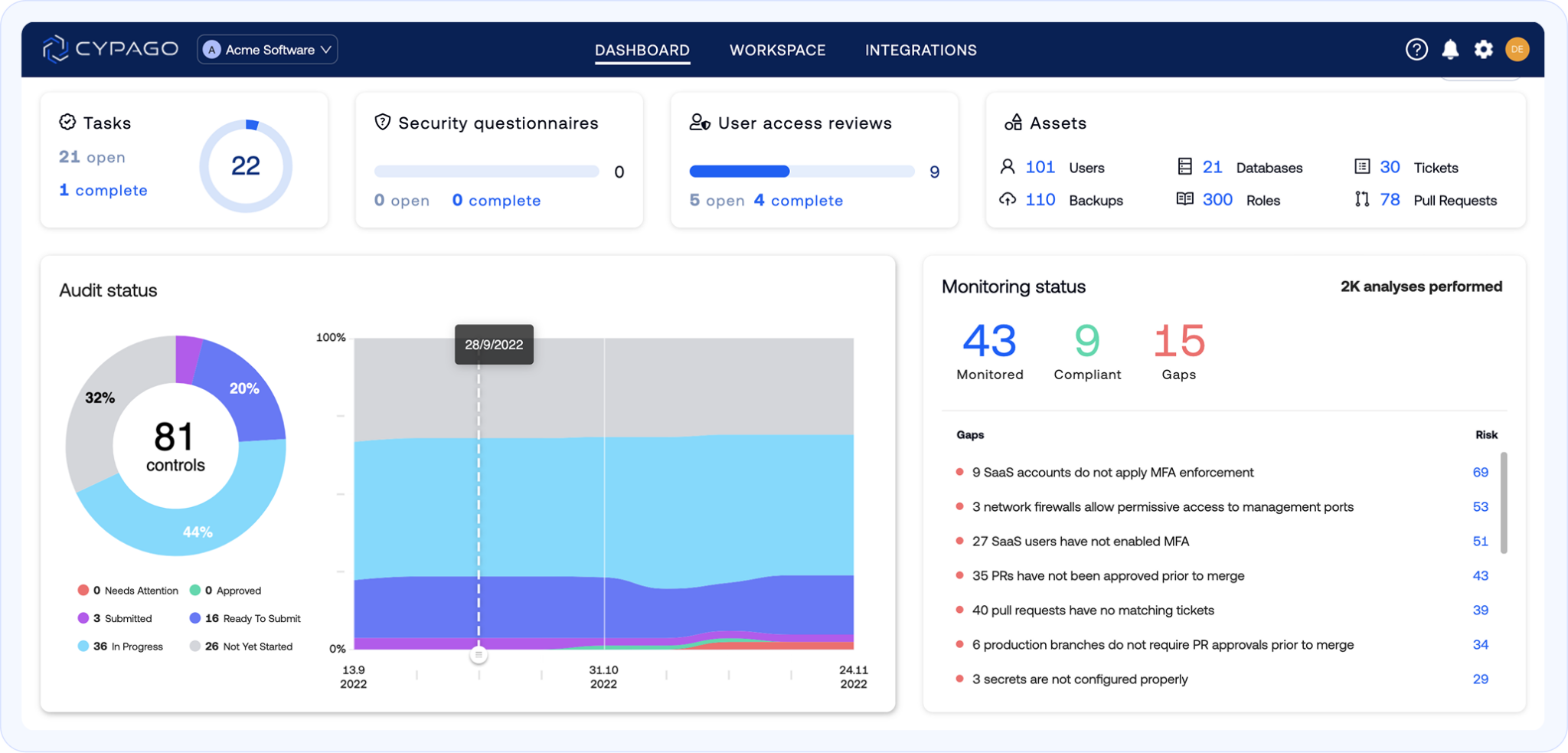The height and width of the screenshot is (753, 1568).
Task: Click the Users person icon in Assets
Action: pyautogui.click(x=1008, y=167)
